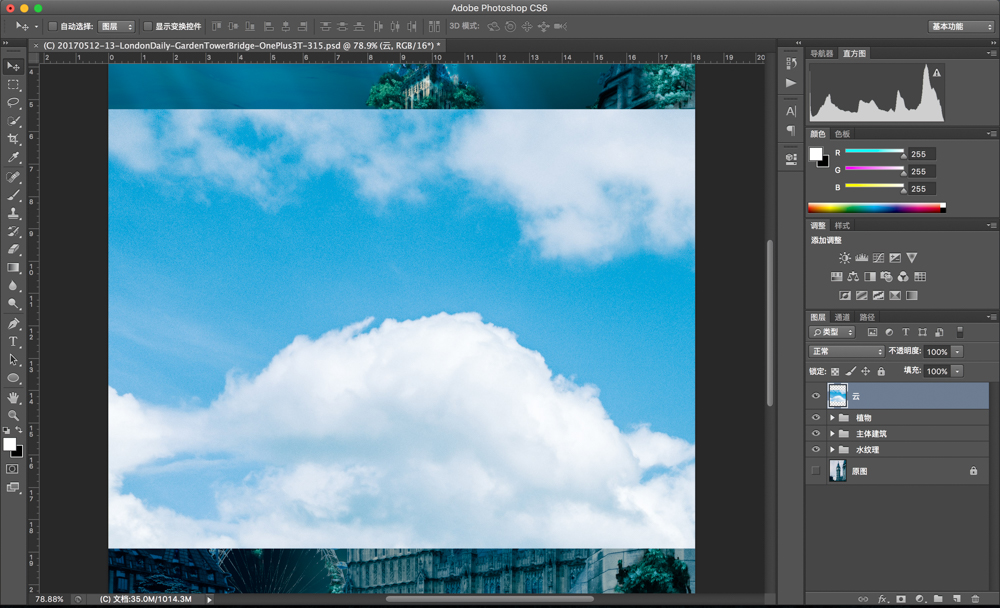Select the Clone Stamp tool
1000x608 pixels.
(13, 214)
